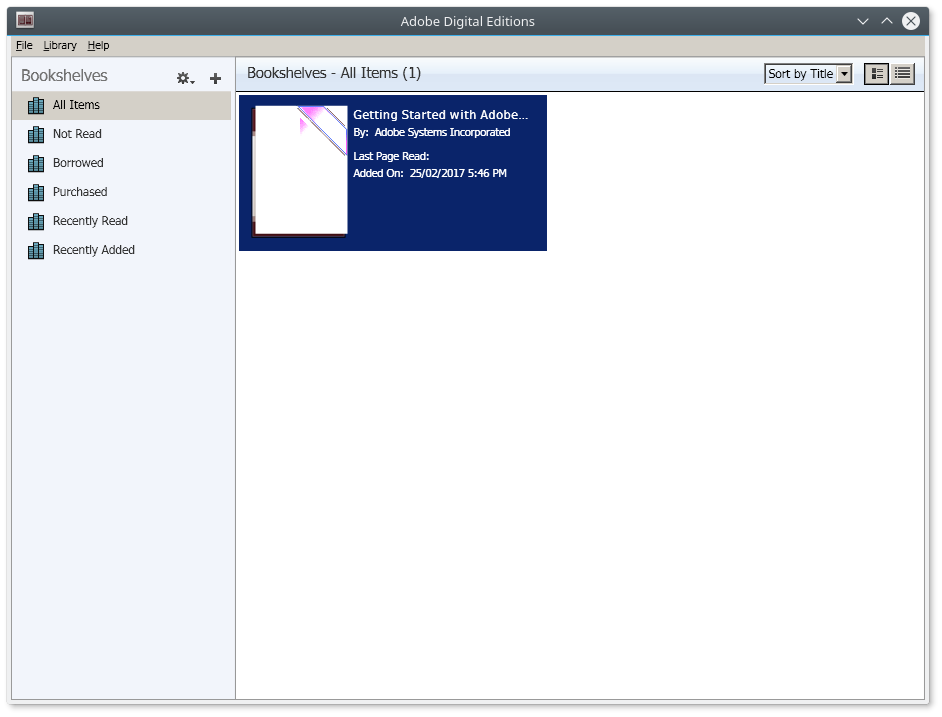Open the Sort by Title dropdown
This screenshot has height=717, width=942.
800,74
